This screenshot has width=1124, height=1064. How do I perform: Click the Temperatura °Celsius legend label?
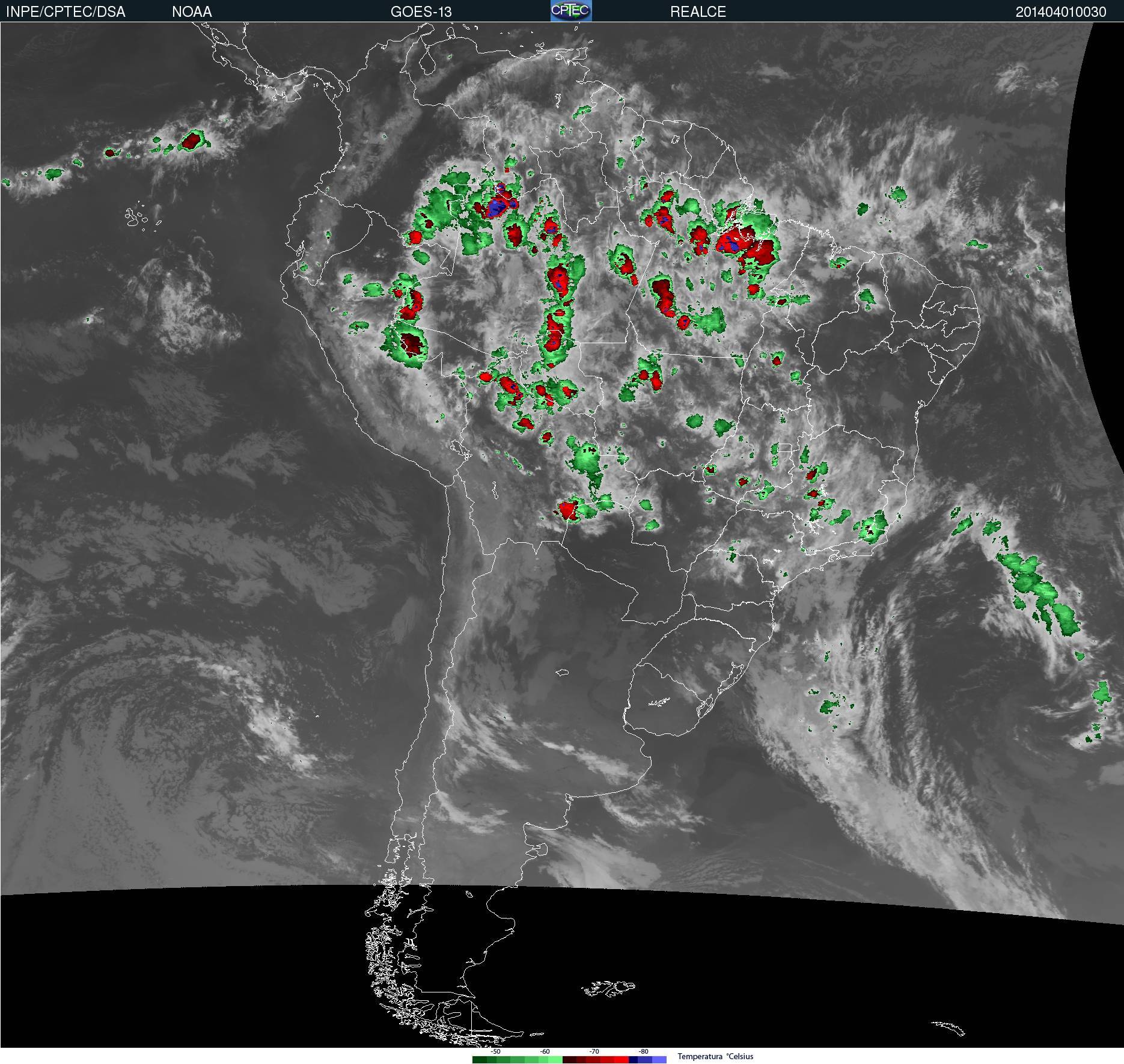coord(715,1057)
